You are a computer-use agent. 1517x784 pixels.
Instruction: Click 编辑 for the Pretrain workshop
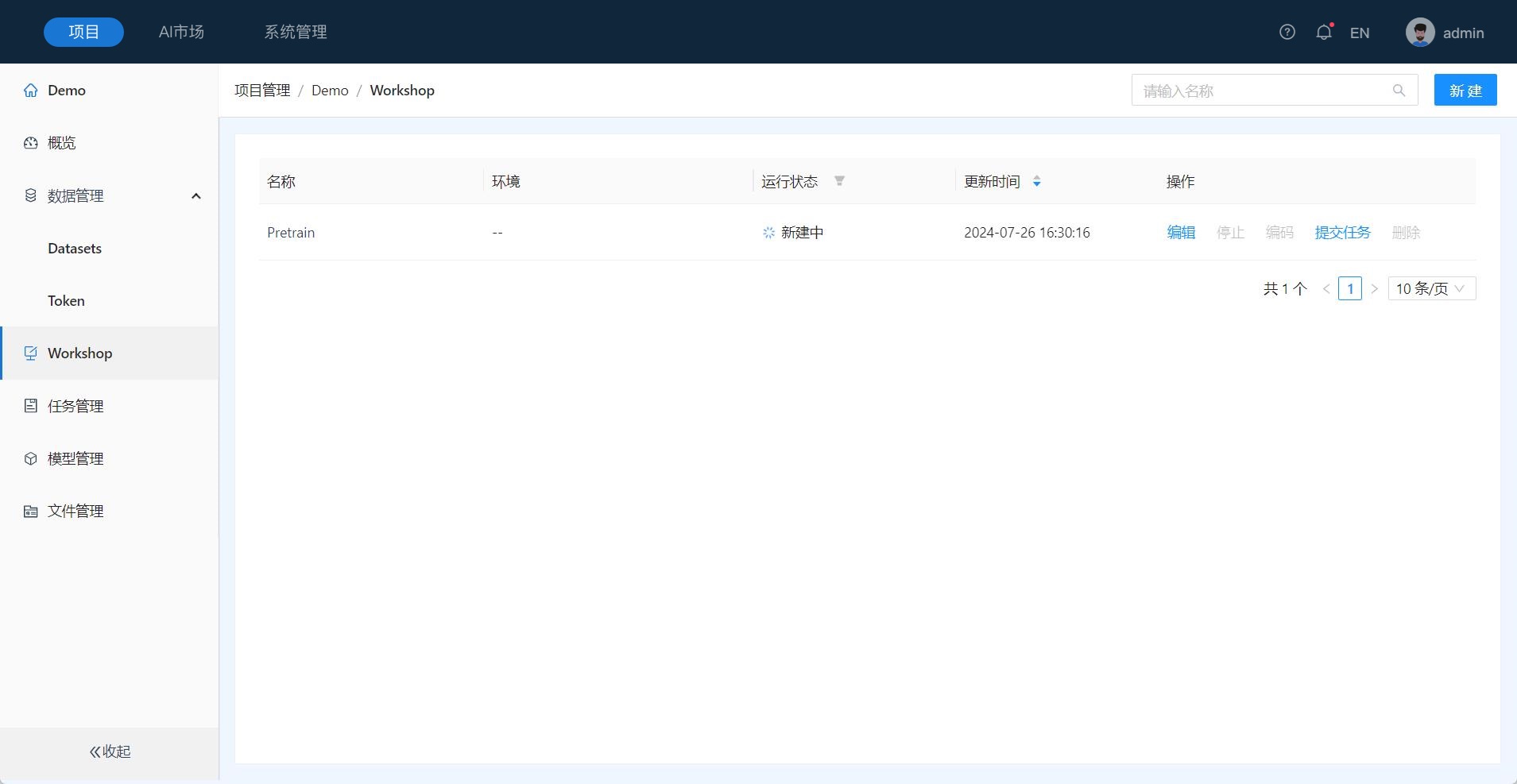click(1180, 233)
